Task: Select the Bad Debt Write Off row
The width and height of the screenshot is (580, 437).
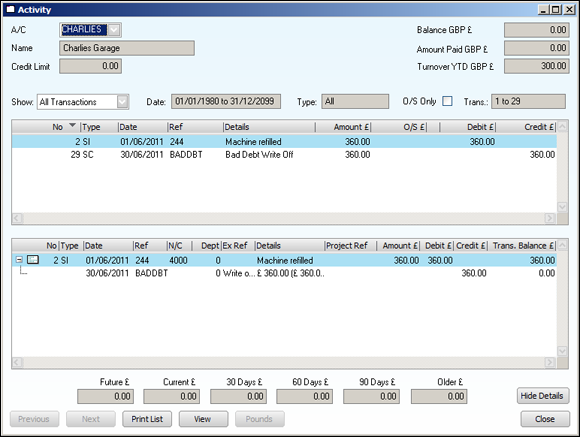Action: (x=284, y=155)
